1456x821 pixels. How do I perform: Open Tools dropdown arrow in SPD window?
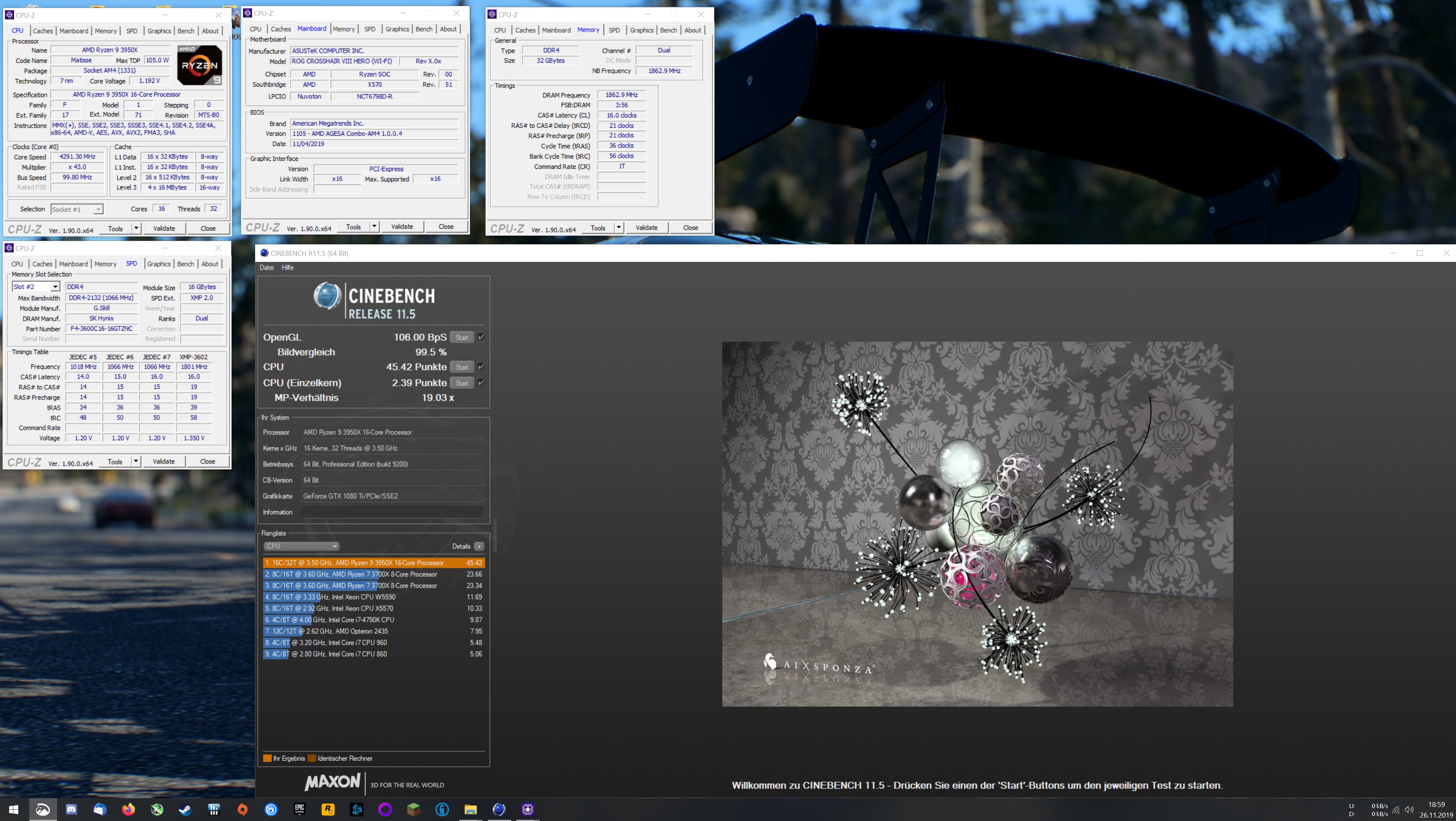click(136, 461)
